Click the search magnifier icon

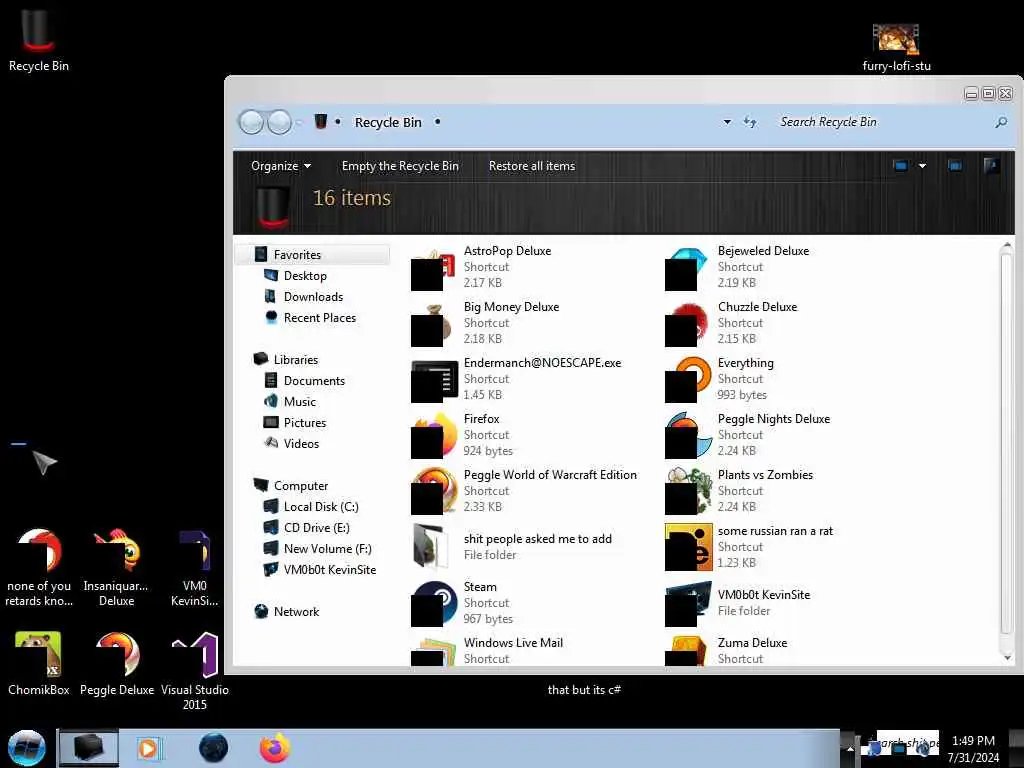point(1000,122)
